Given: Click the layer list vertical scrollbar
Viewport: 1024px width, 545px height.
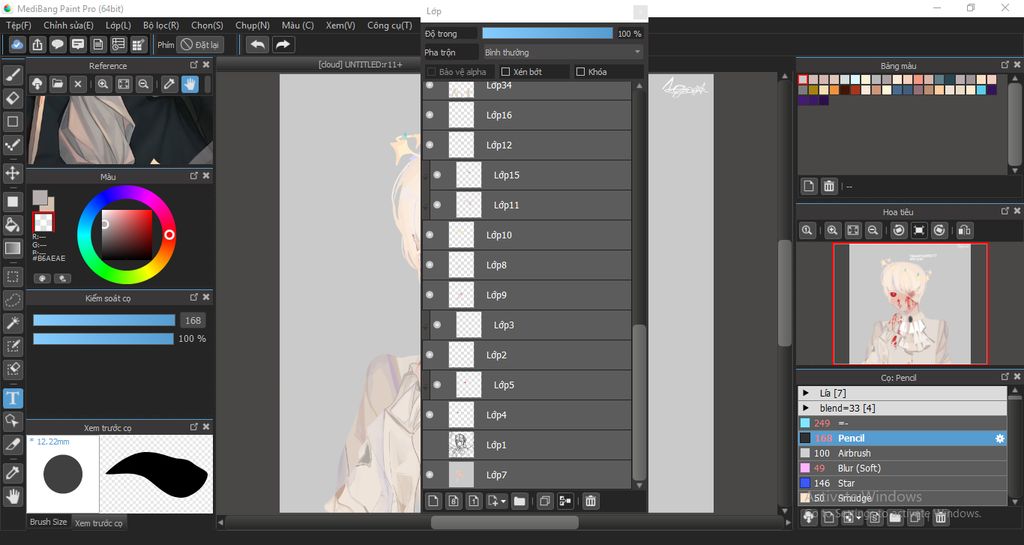Looking at the screenshot, I should 639,401.
